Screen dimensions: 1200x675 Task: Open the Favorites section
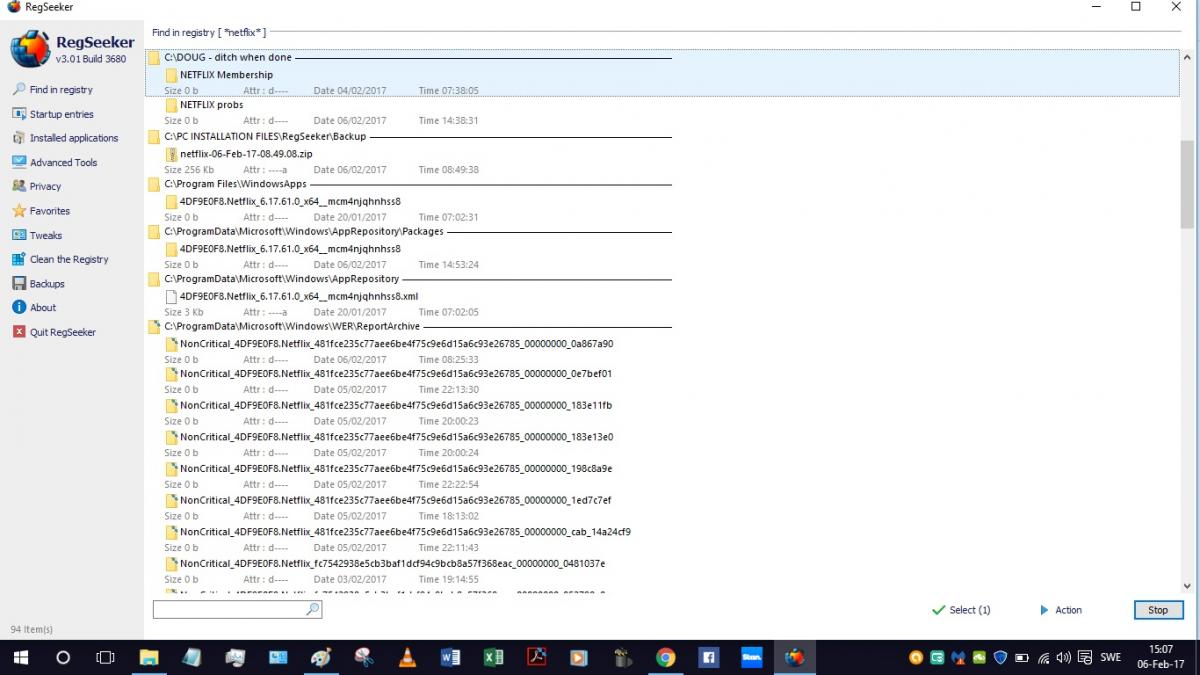(x=49, y=211)
